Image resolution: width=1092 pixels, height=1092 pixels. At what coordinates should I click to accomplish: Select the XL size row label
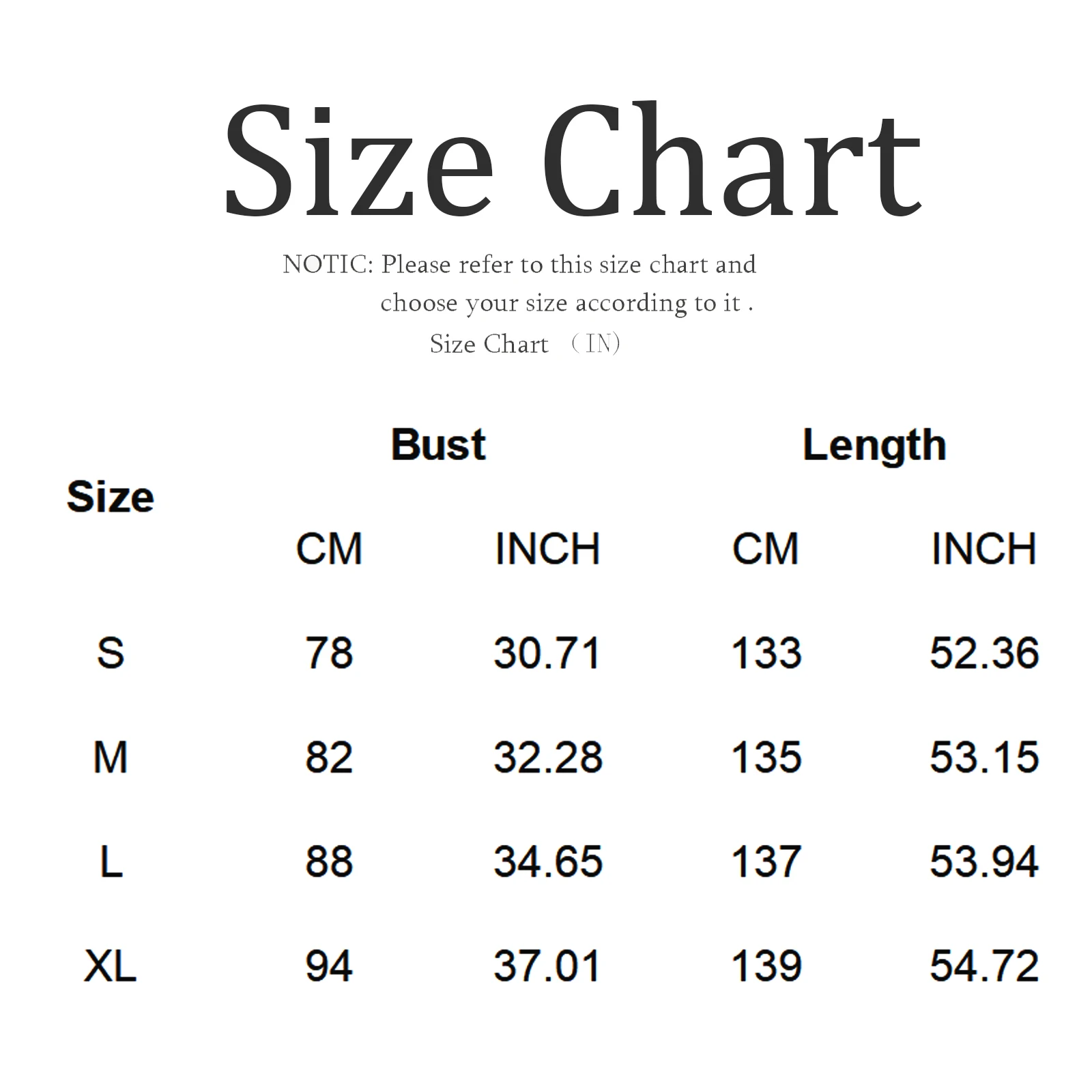tap(111, 966)
